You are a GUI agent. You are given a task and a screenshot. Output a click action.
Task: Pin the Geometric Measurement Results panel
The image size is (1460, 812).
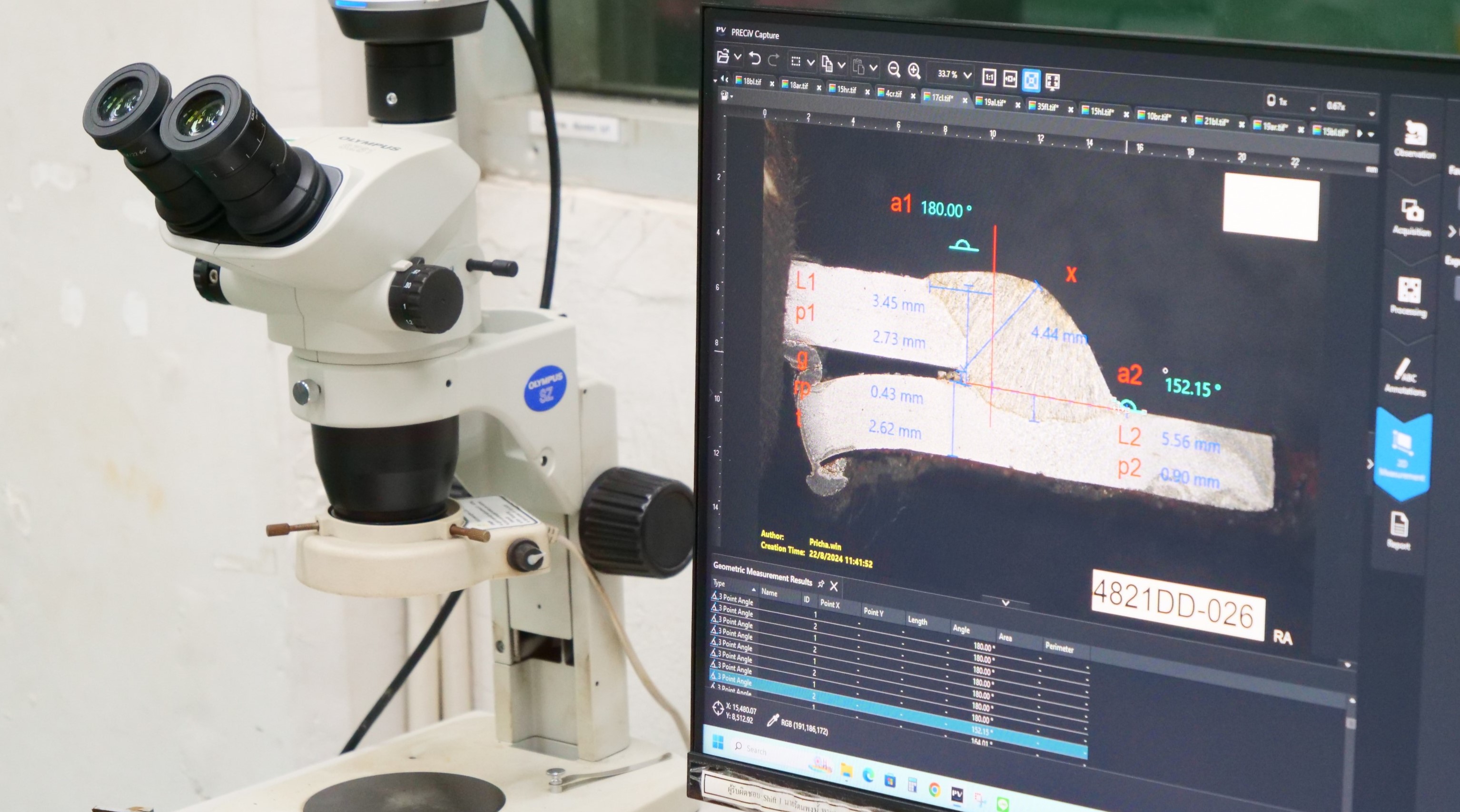click(x=821, y=584)
